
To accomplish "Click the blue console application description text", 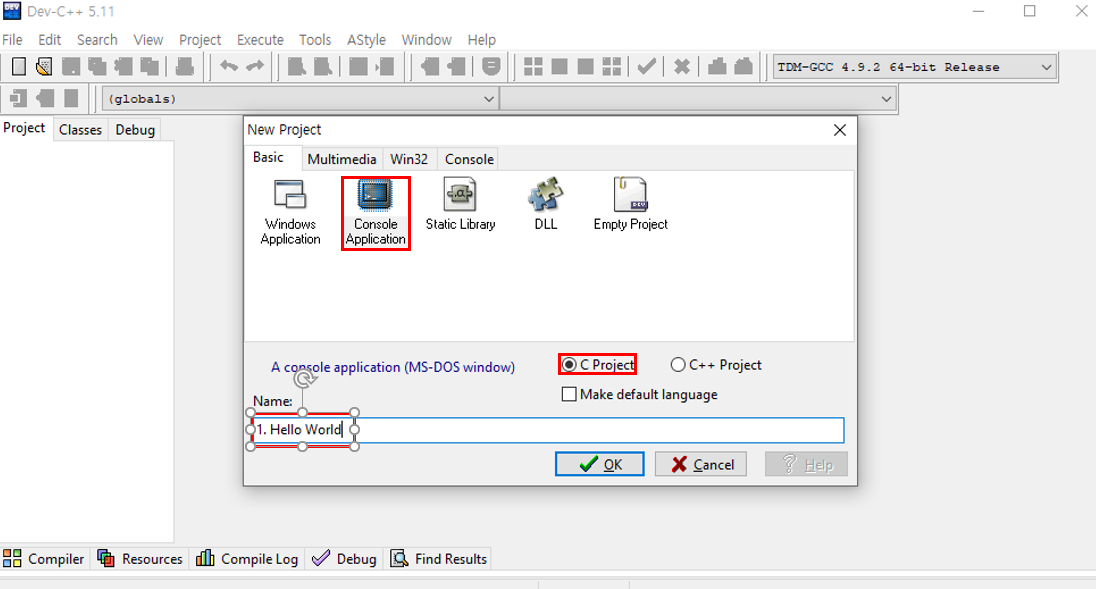I will point(393,367).
